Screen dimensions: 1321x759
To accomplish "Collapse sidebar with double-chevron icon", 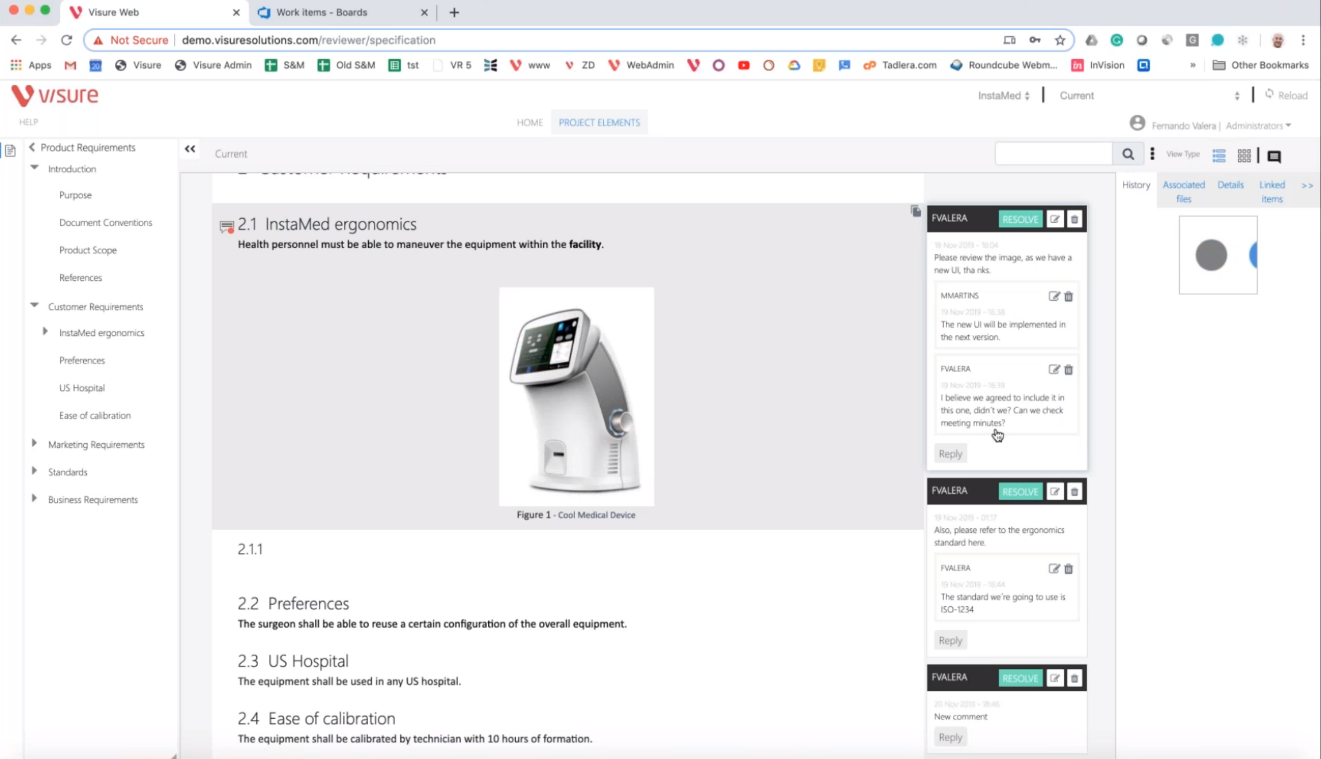I will (x=190, y=149).
